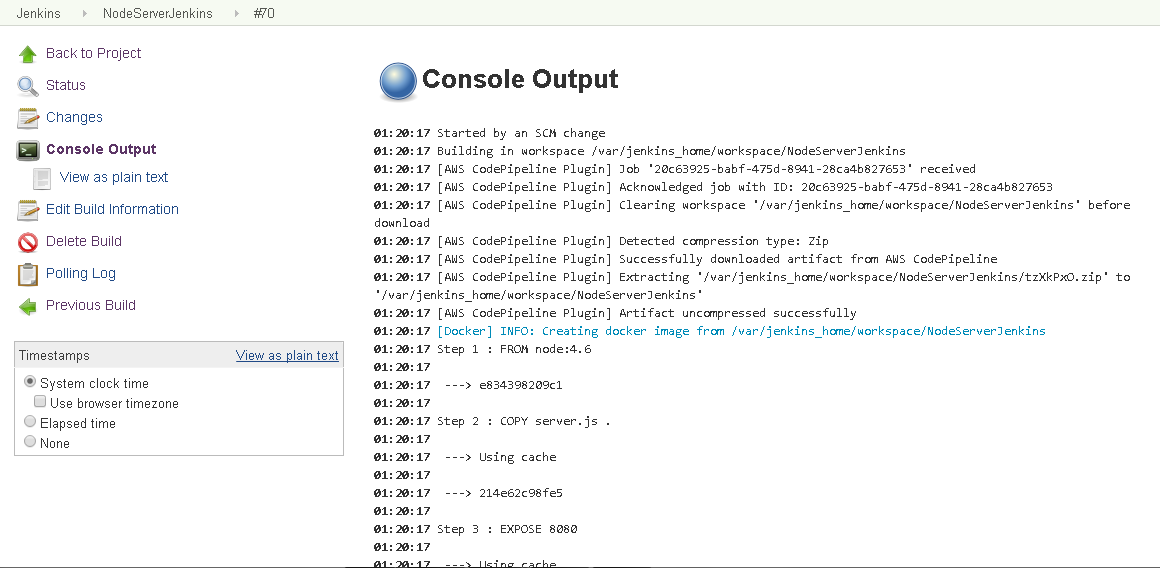Open Edit Build Information link
The image size is (1160, 568).
pos(112,209)
